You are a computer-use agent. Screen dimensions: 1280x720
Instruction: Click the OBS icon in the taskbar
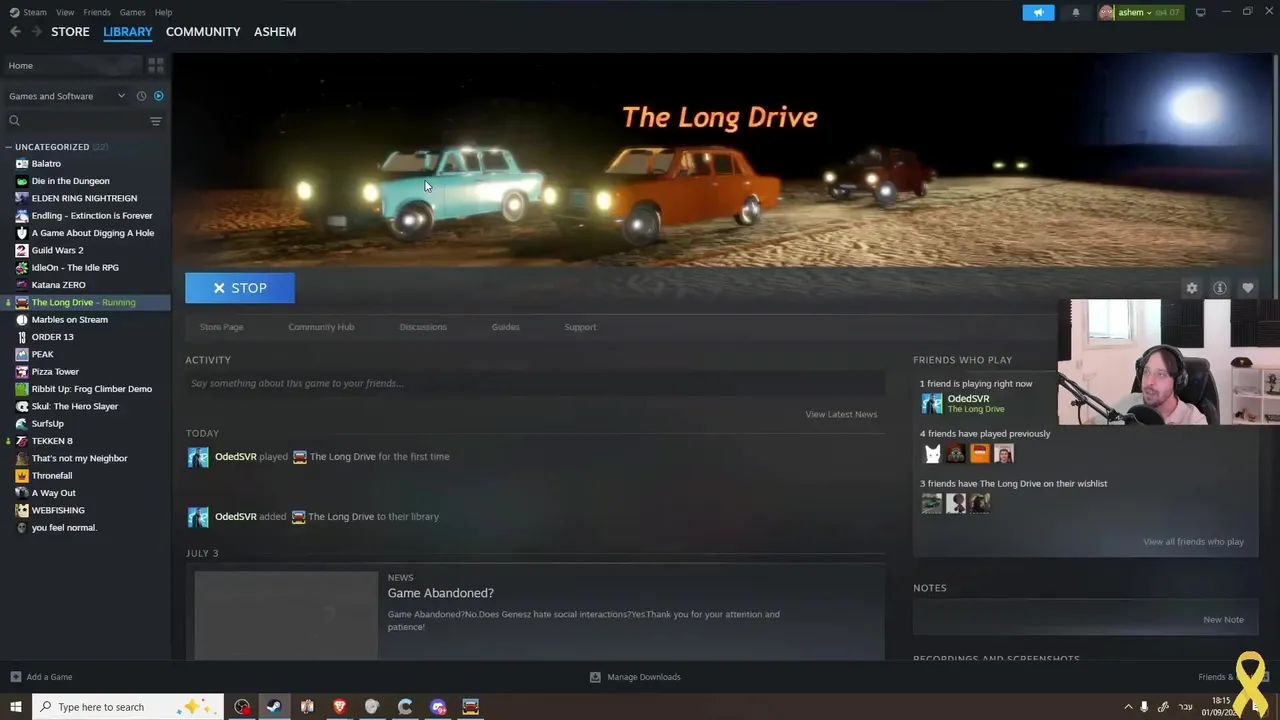242,707
